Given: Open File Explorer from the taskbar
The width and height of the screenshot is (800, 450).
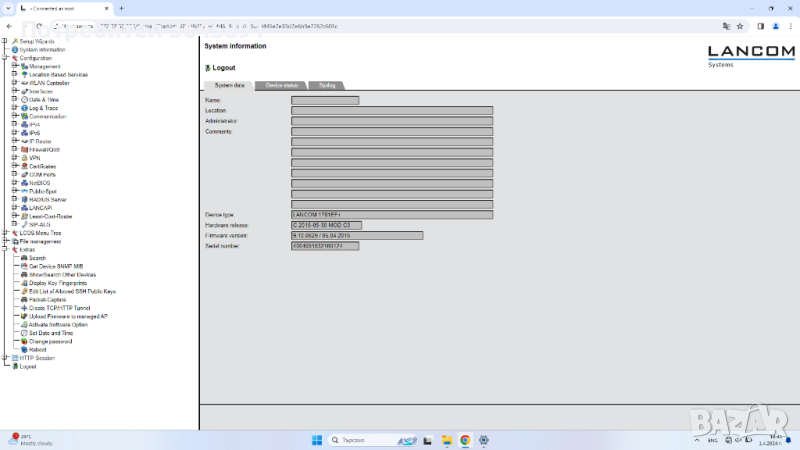Looking at the screenshot, I should [x=447, y=440].
